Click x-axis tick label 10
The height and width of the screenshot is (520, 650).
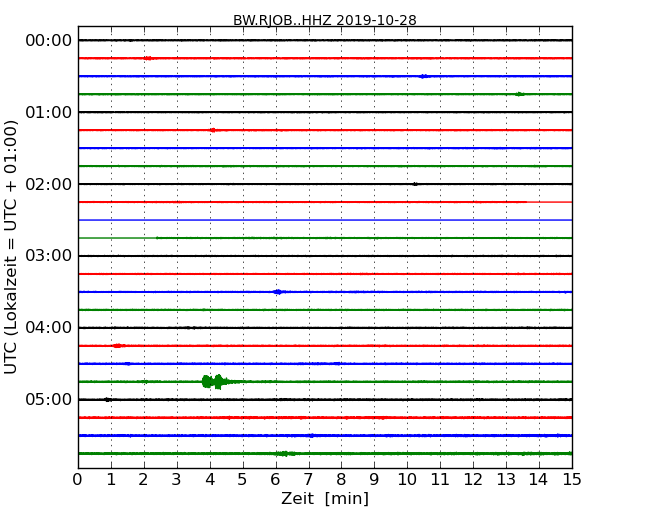pyautogui.click(x=407, y=480)
